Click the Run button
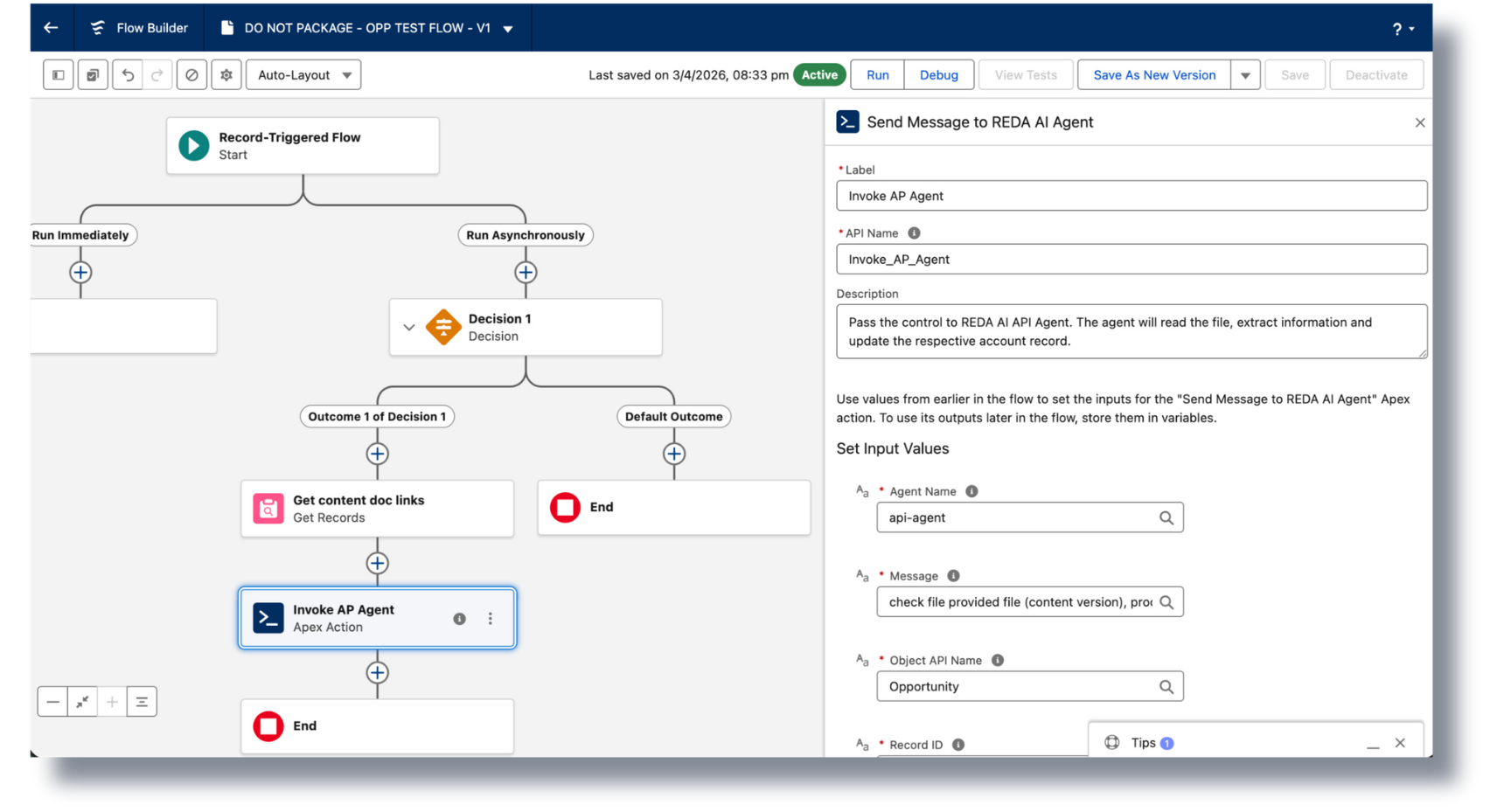Screen dimensions: 1511x812 [876, 74]
